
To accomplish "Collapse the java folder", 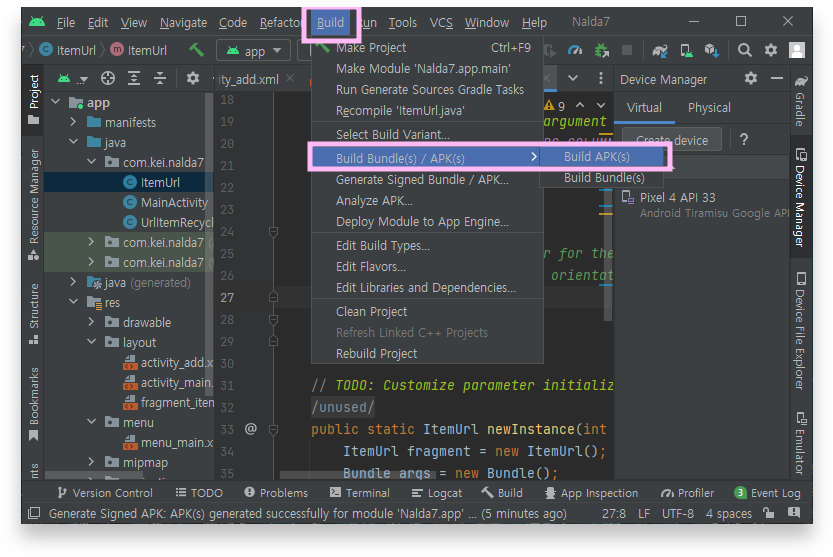I will click(74, 142).
